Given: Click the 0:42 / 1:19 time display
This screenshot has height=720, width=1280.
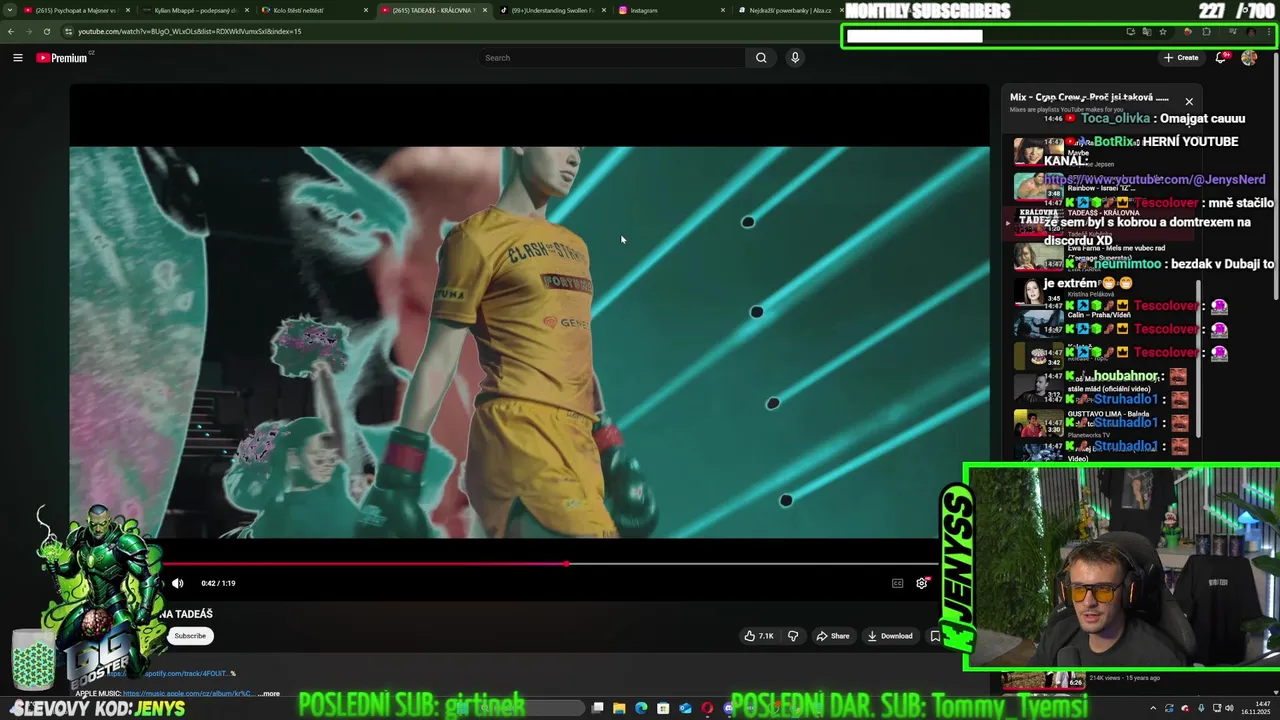Looking at the screenshot, I should (x=218, y=583).
